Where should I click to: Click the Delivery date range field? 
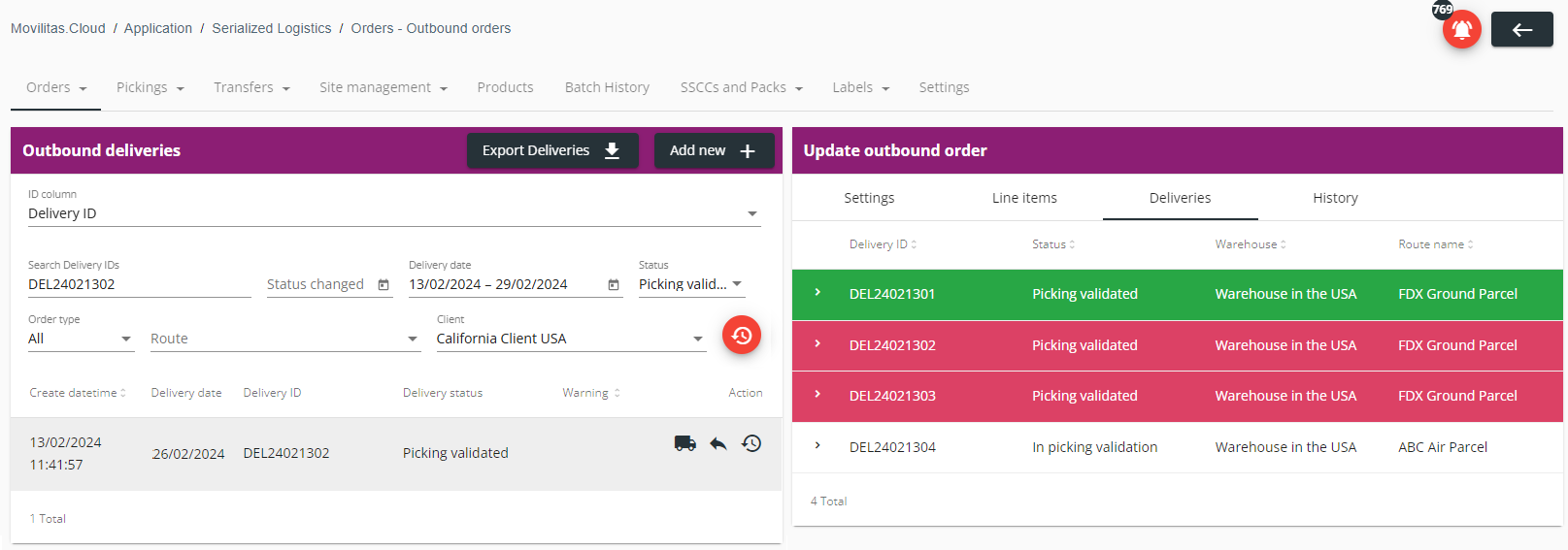point(516,284)
